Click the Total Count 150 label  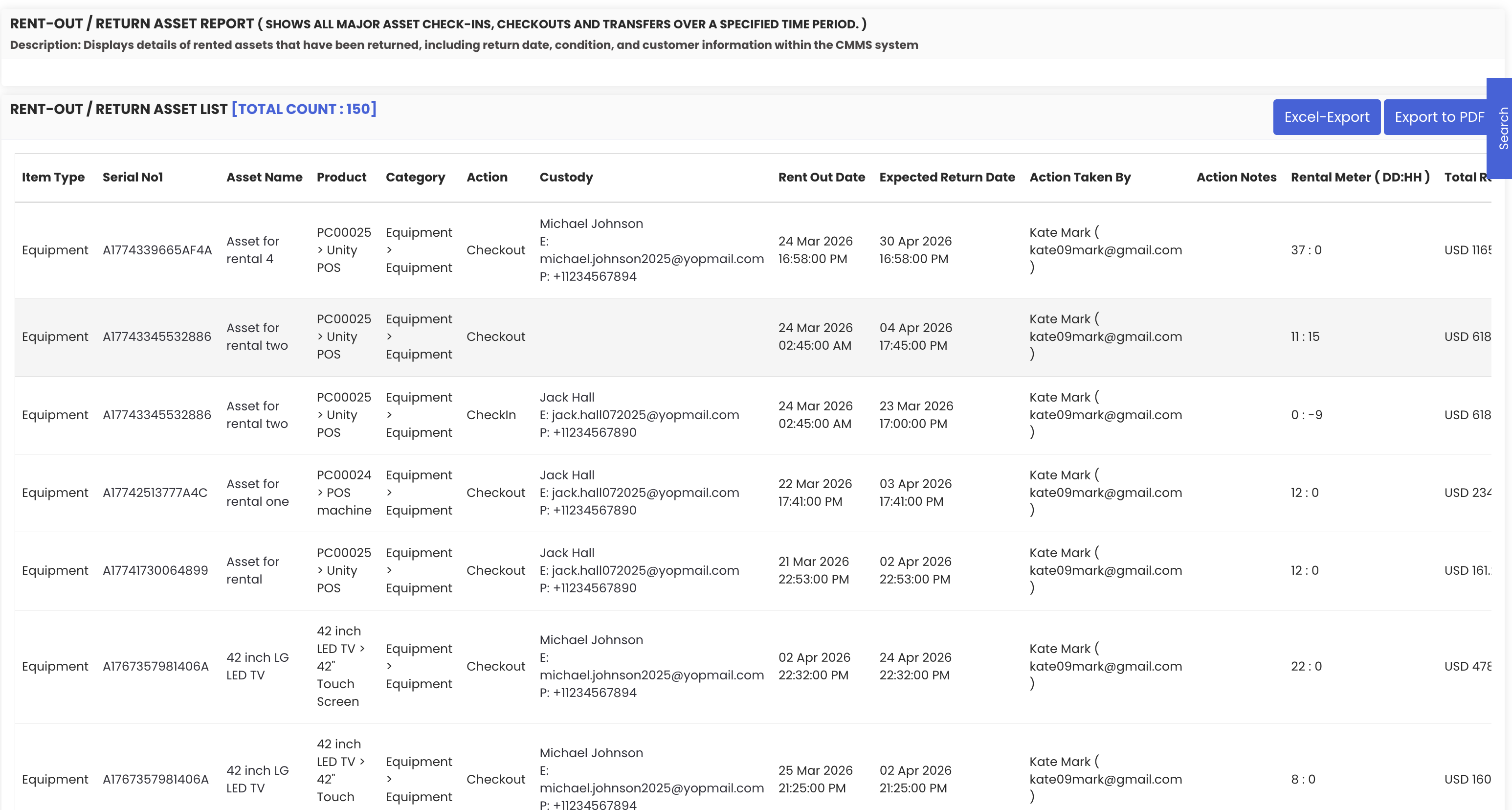click(x=304, y=109)
